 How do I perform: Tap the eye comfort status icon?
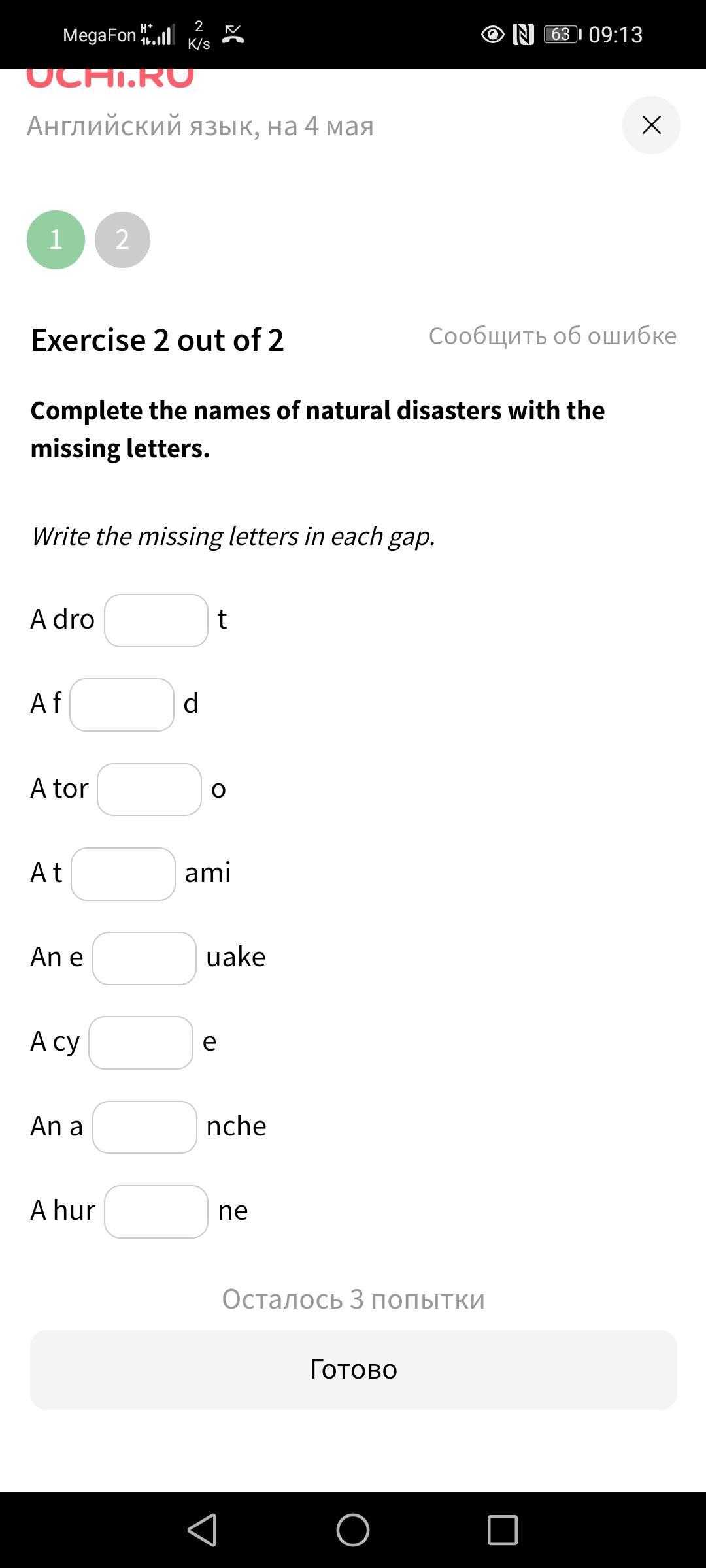point(493,34)
